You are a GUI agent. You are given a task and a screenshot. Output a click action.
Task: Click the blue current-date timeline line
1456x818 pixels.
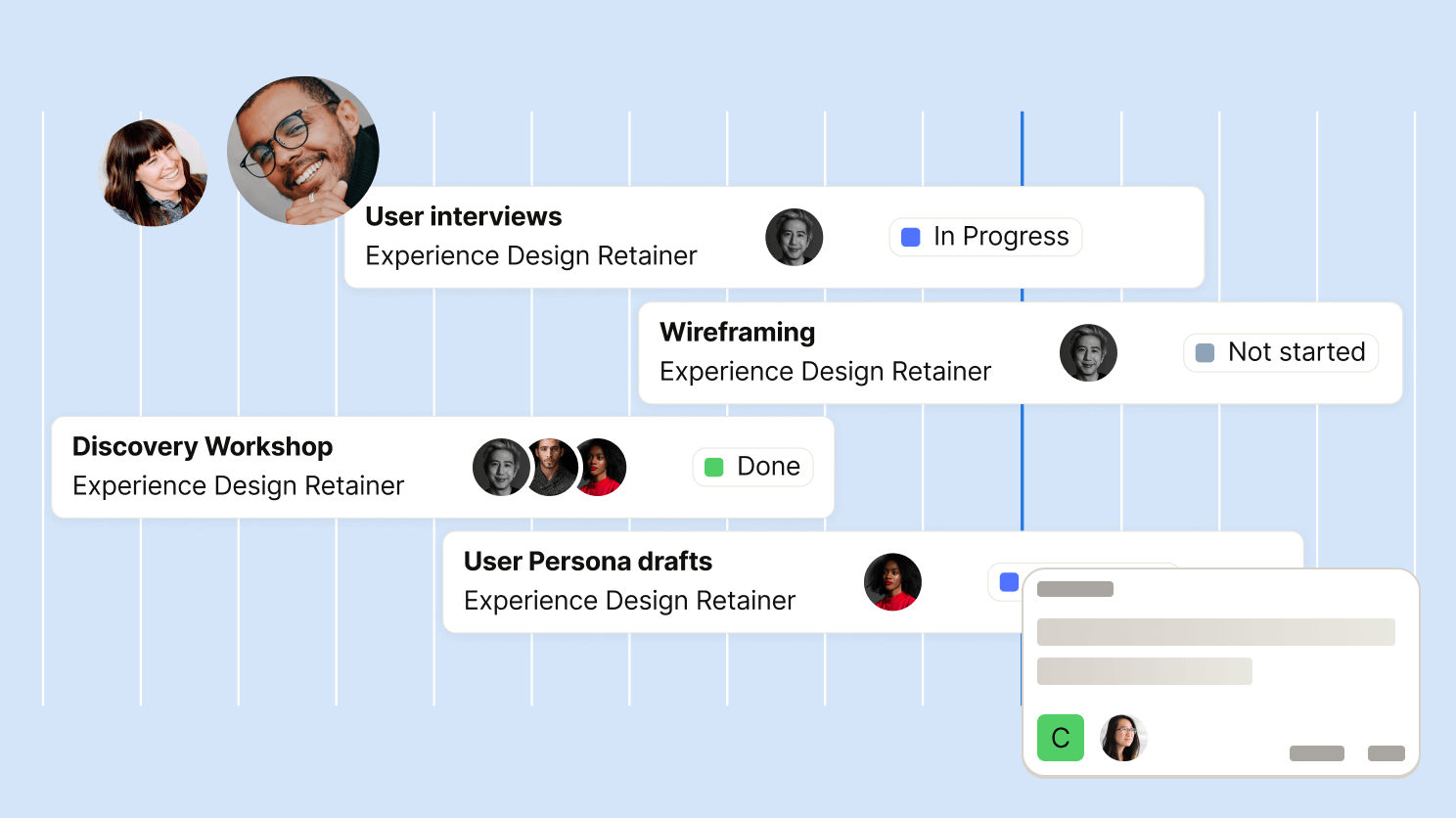[x=1022, y=149]
